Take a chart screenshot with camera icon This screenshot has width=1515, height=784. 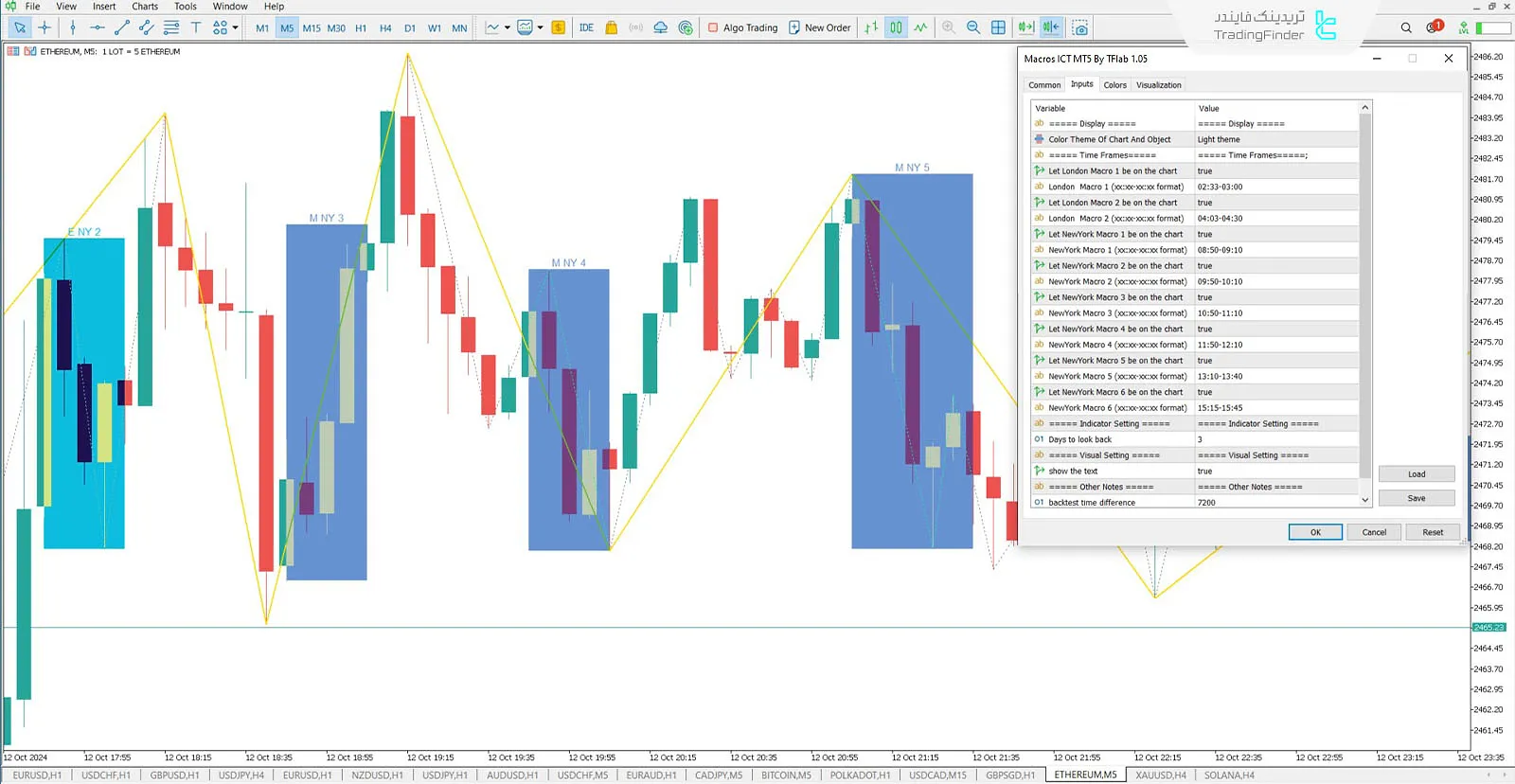tap(1079, 27)
